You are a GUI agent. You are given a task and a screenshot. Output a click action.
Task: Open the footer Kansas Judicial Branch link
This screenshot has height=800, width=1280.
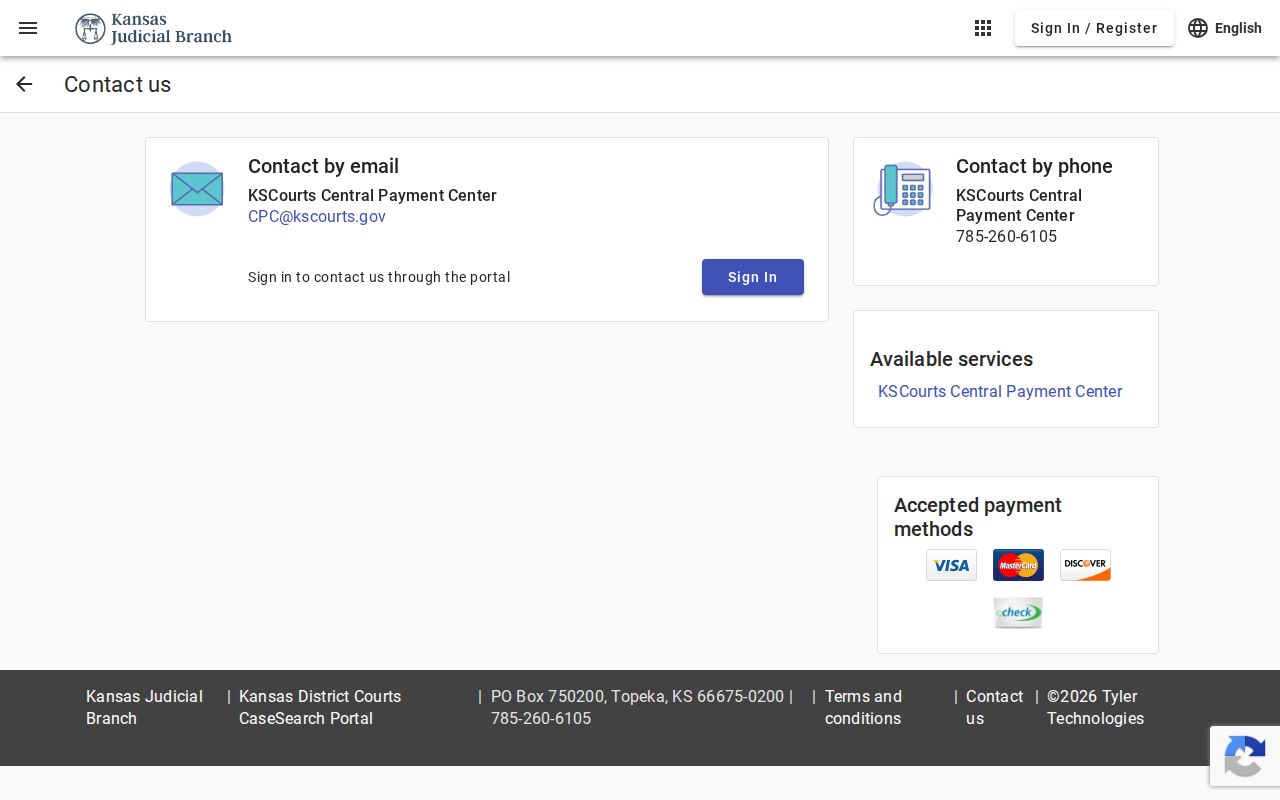144,707
